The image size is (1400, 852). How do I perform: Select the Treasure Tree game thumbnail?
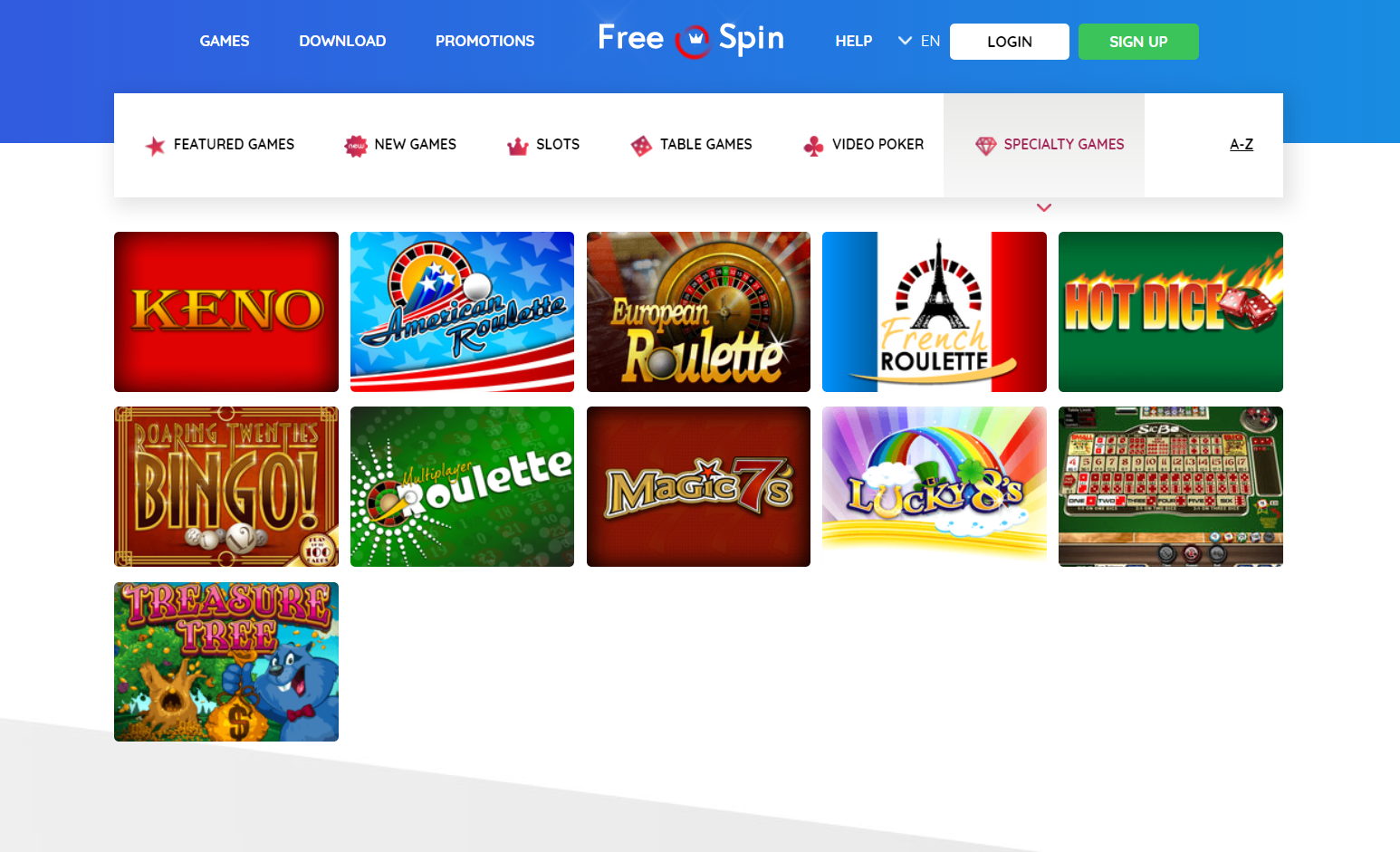point(226,662)
